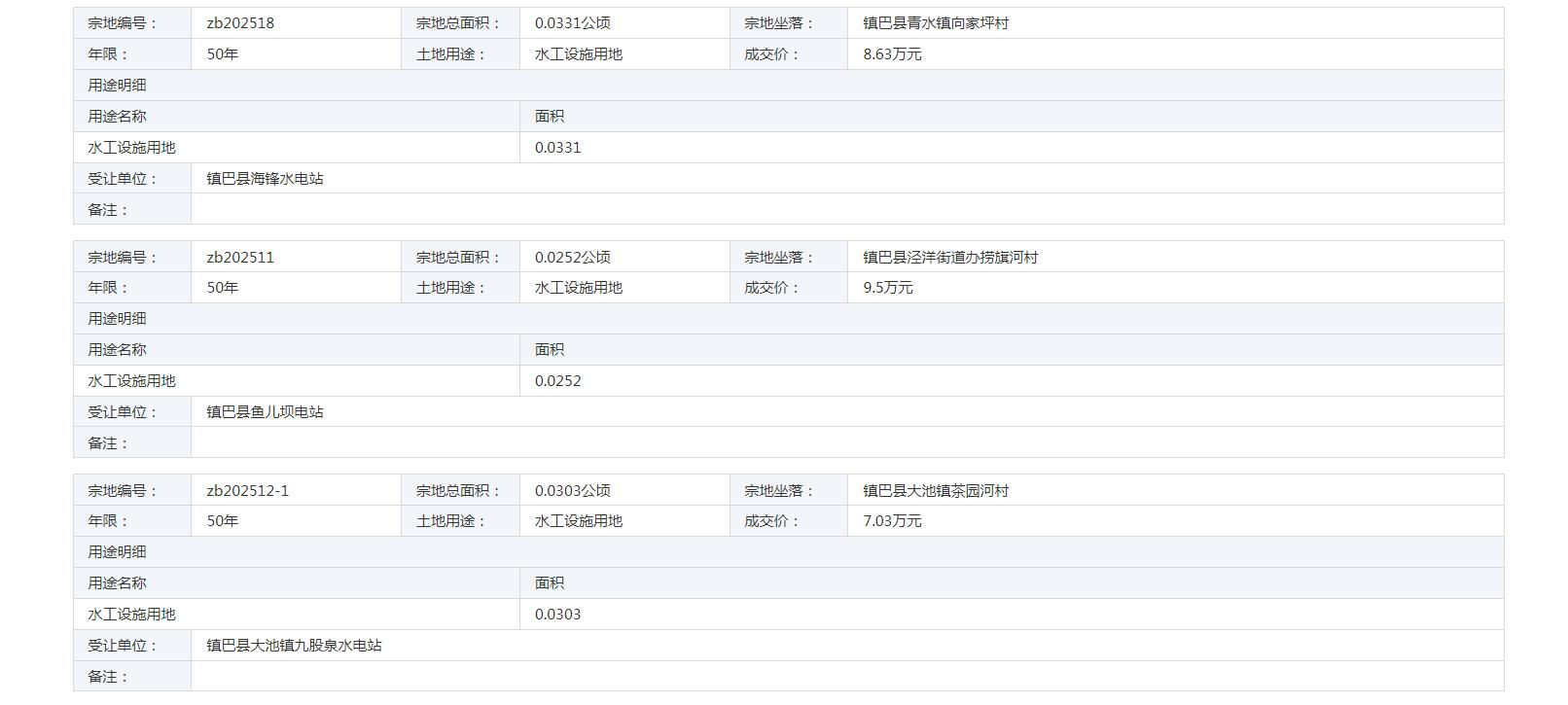Viewport: 1568px width, 705px height.
Task: Select total area value 0.0252公顷
Action: click(x=572, y=258)
